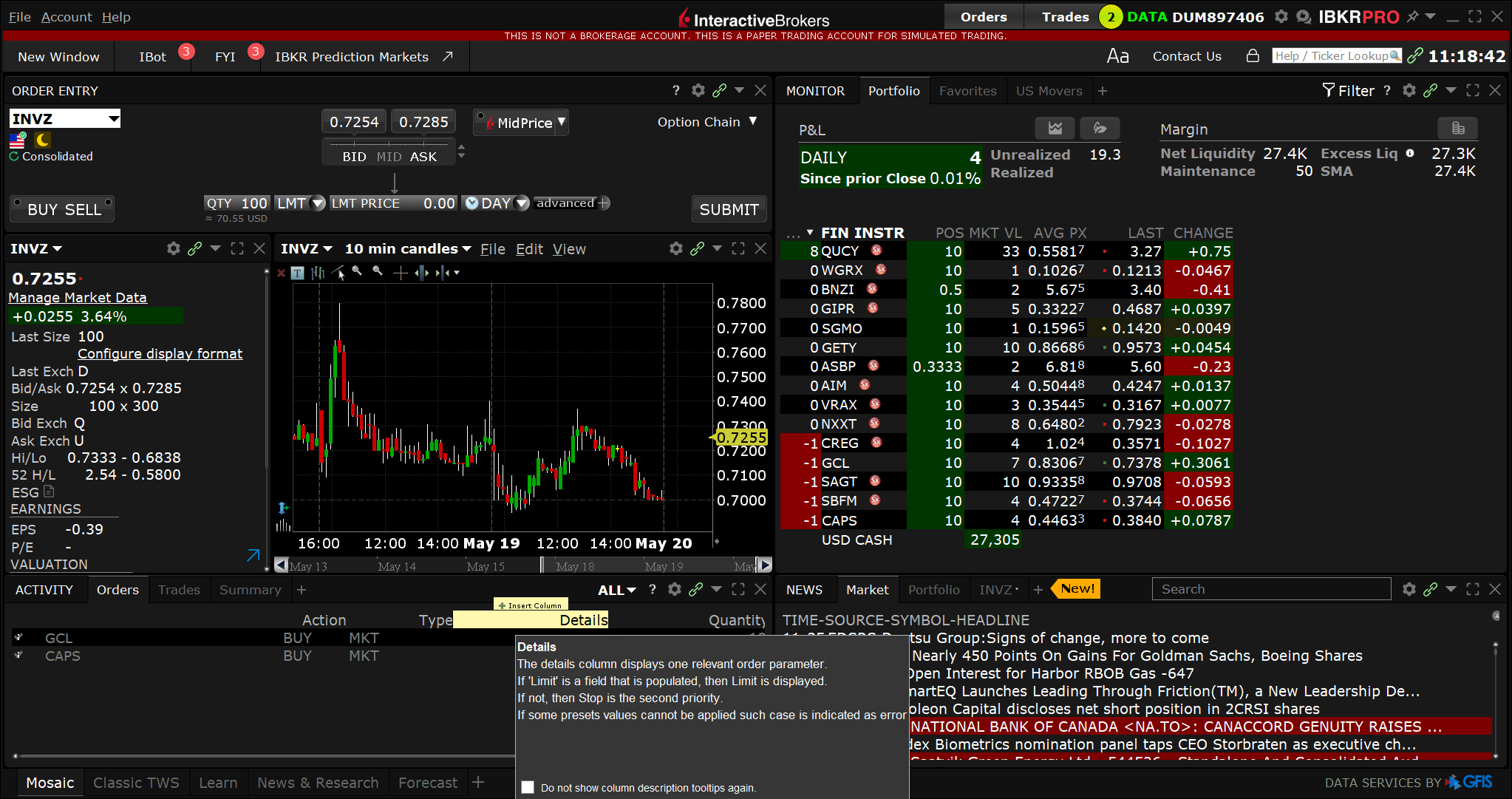This screenshot has height=799, width=1512.
Task: Switch to the Trades tab in Activity
Action: 179,590
